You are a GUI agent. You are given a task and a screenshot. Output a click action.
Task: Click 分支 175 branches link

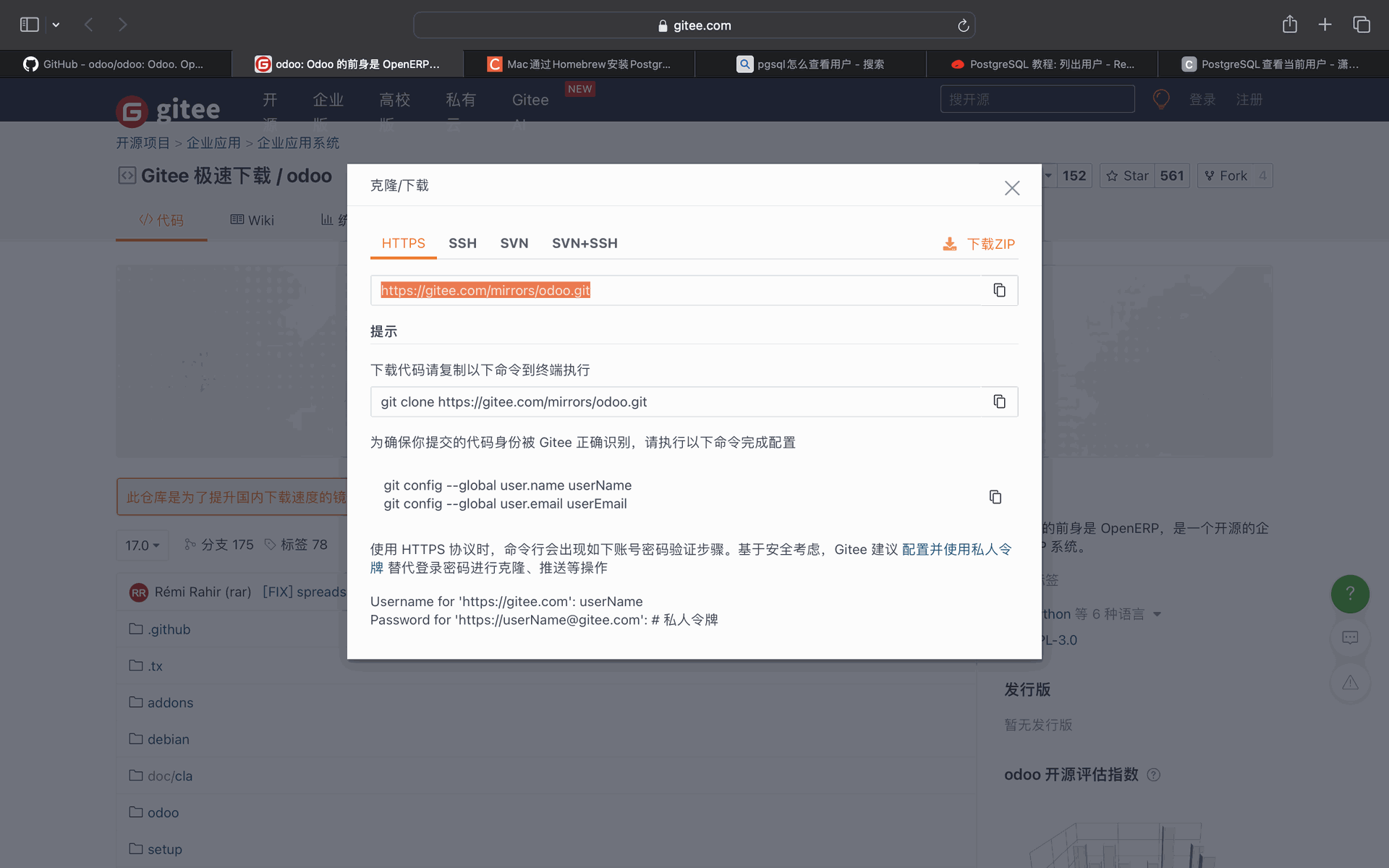click(x=219, y=545)
